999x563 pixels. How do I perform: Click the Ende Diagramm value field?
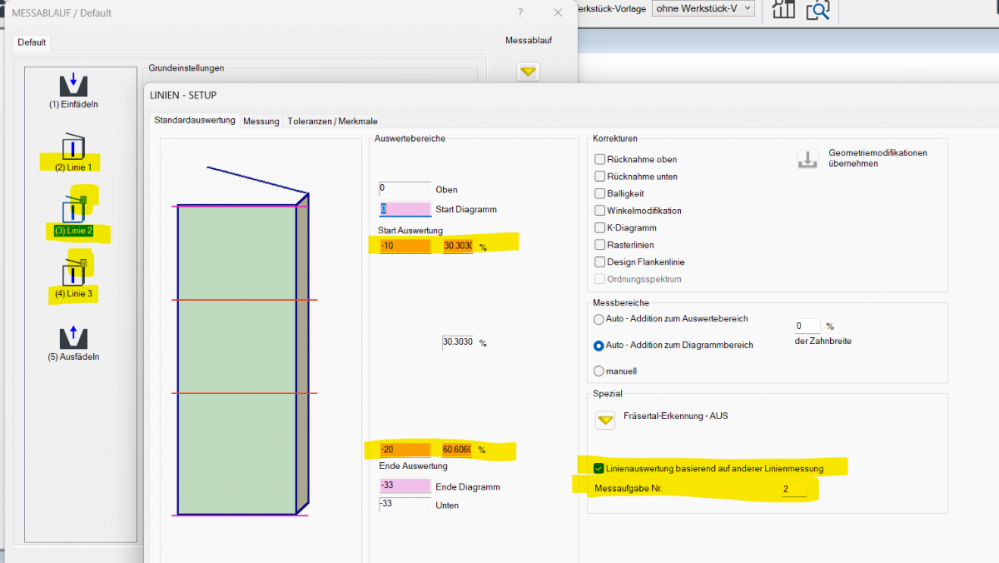pos(404,486)
